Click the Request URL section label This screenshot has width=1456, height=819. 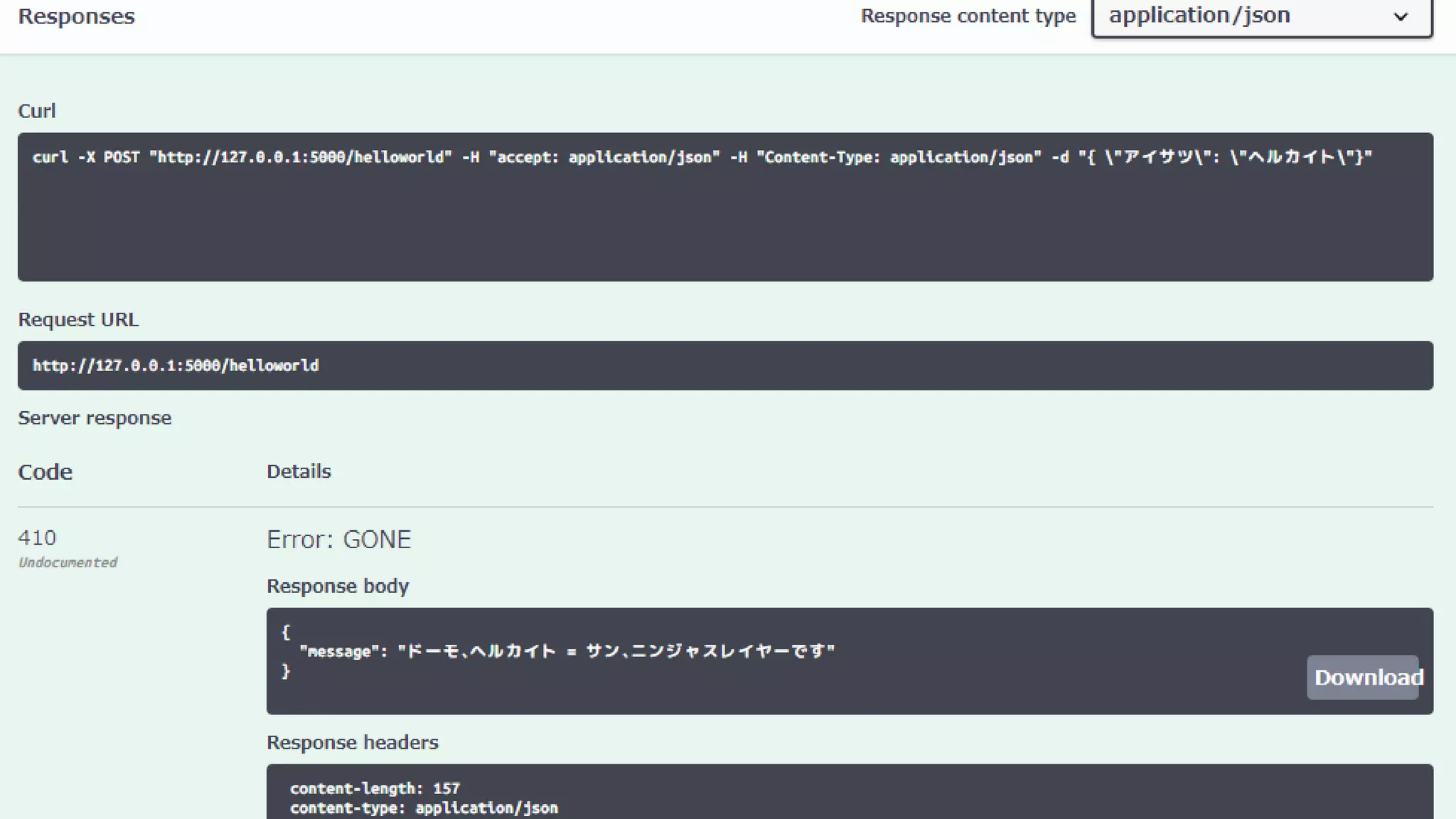coord(78,320)
